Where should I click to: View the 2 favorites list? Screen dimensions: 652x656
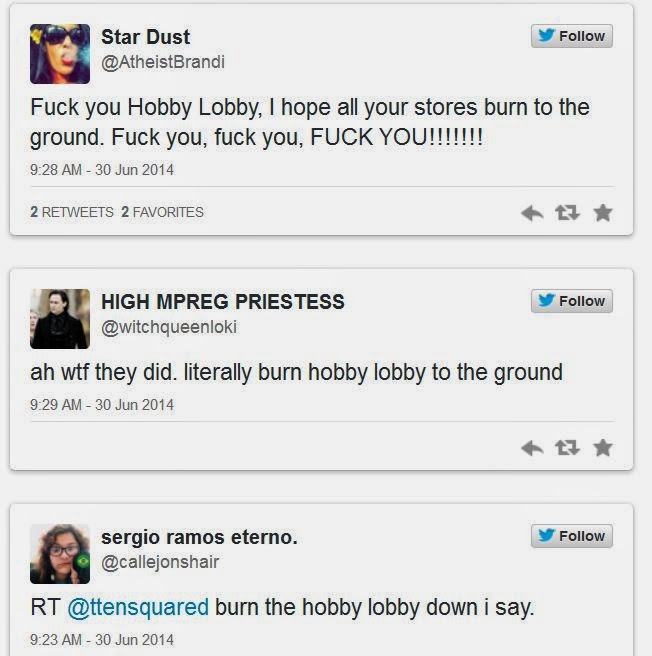click(163, 212)
